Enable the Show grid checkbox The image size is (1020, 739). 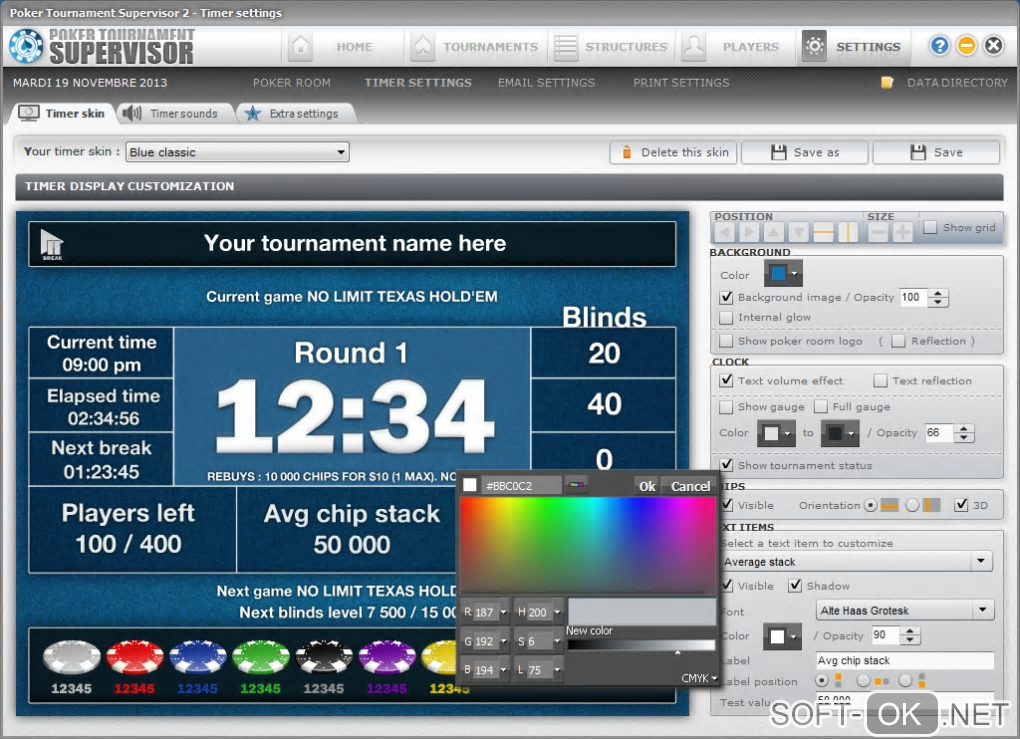click(930, 227)
